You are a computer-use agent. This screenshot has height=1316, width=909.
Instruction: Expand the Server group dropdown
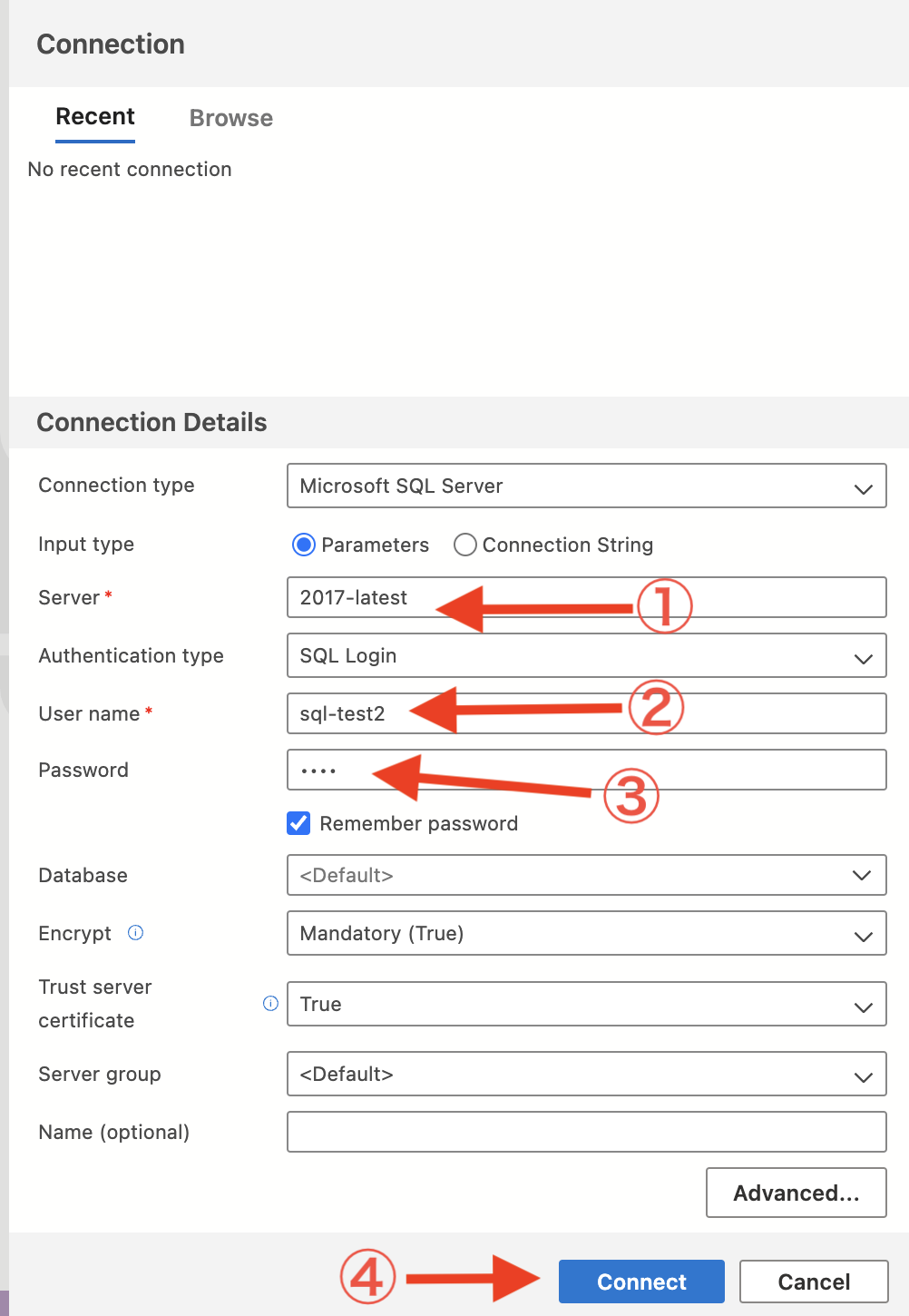(586, 1075)
